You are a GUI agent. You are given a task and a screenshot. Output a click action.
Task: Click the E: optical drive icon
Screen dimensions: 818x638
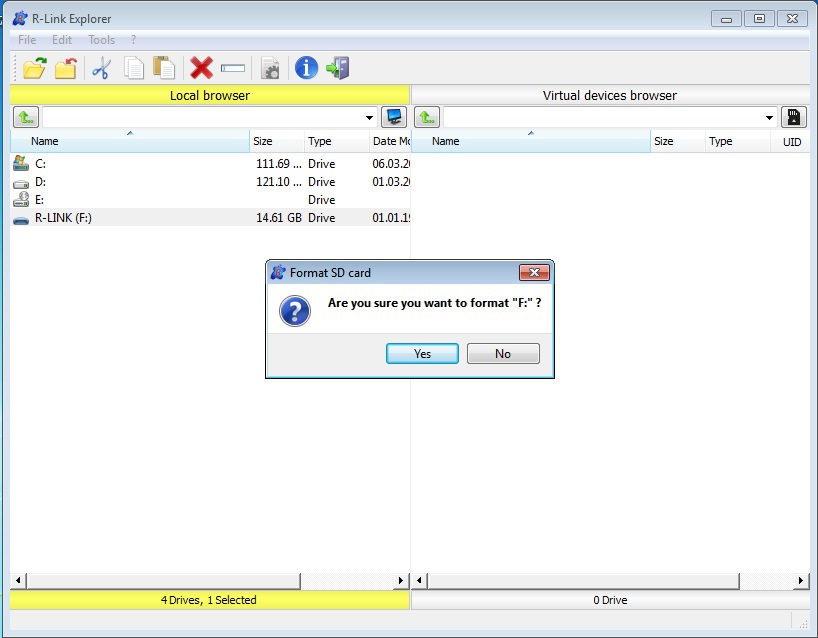21,199
